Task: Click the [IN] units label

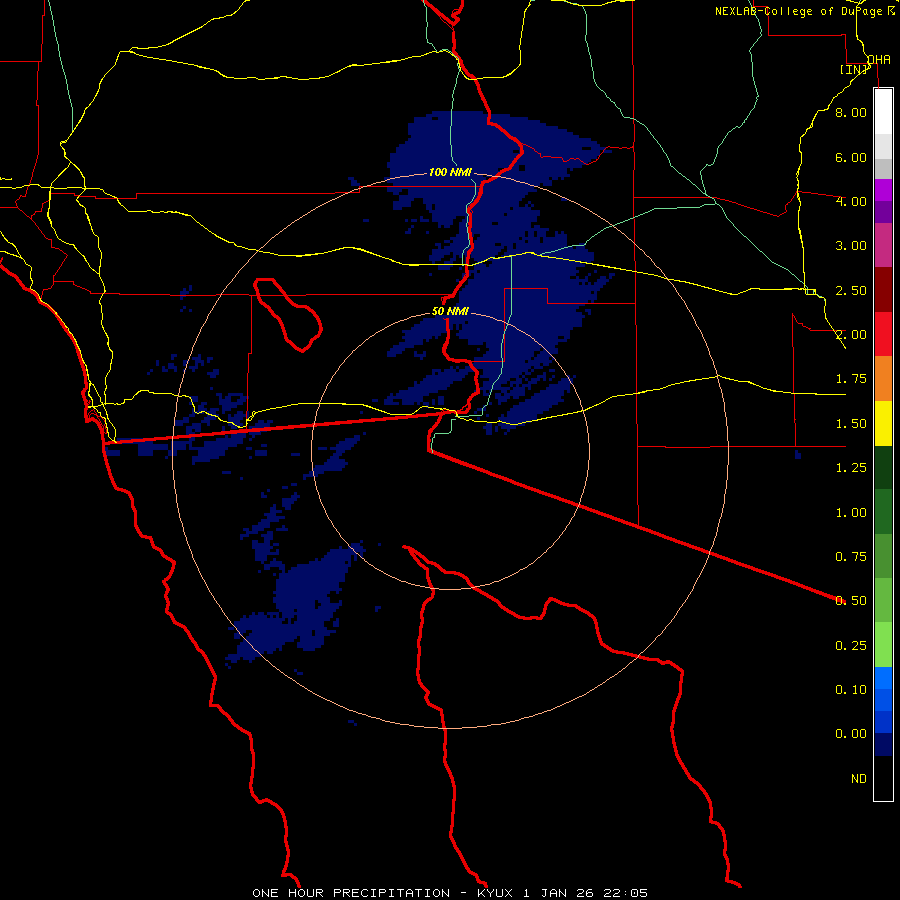Action: 854,69
